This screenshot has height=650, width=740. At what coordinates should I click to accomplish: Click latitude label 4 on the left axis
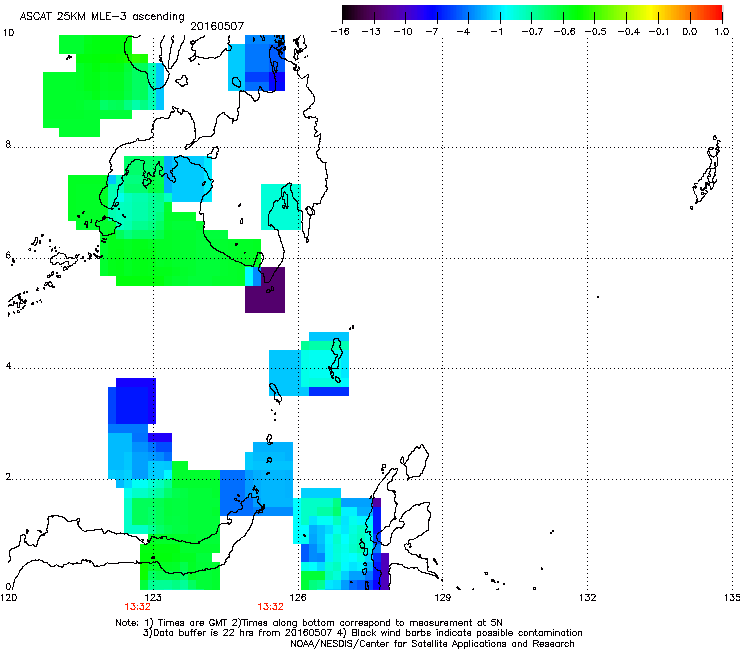pos(8,366)
